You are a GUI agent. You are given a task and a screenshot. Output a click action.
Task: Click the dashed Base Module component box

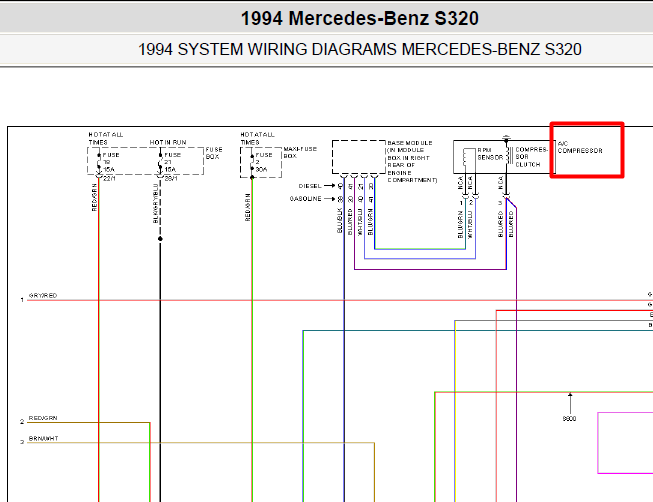coord(359,157)
